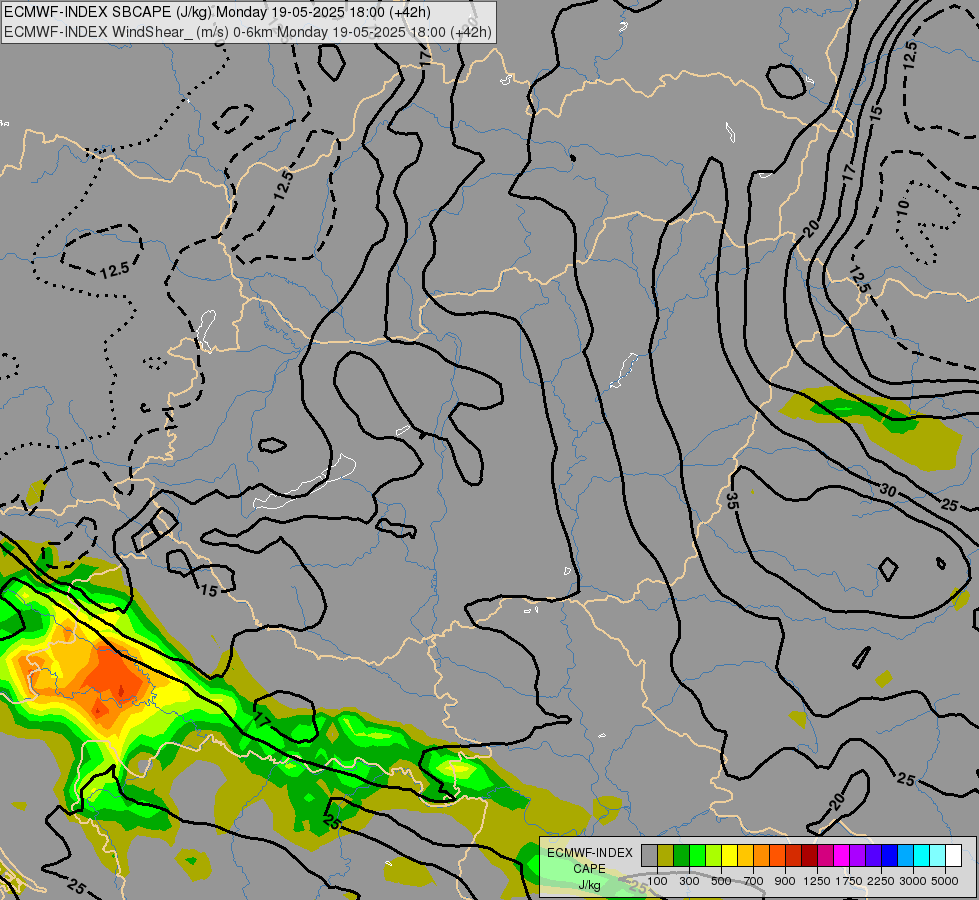Image resolution: width=979 pixels, height=900 pixels.
Task: Click the 5000 value in the legend scale
Action: point(945,881)
